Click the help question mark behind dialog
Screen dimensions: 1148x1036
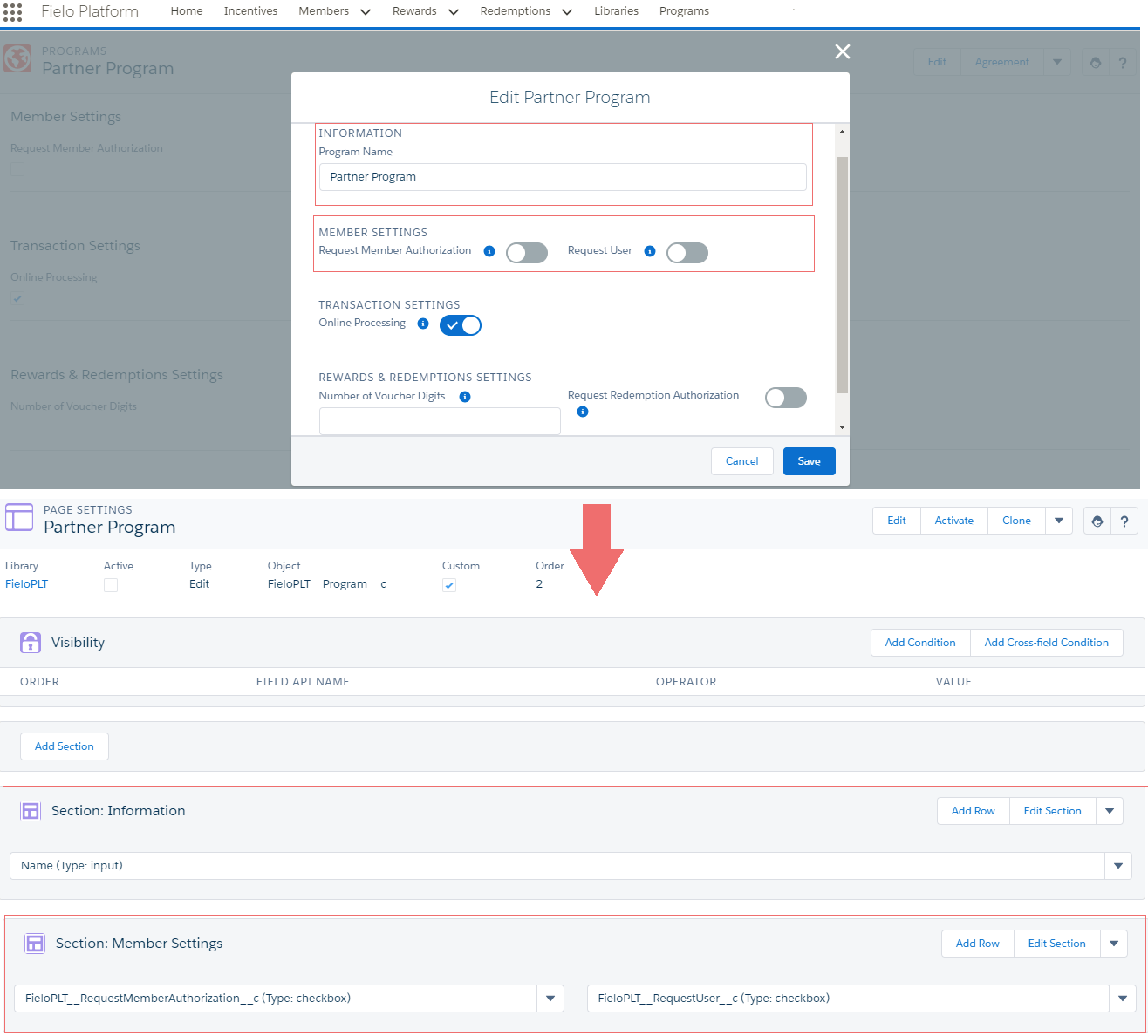pyautogui.click(x=1123, y=62)
